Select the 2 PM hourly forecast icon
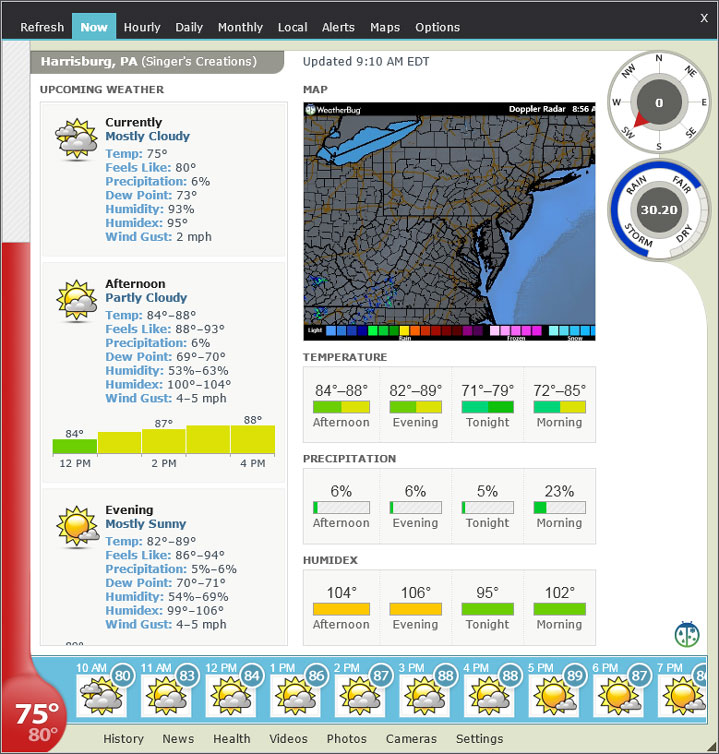The image size is (719, 754). click(x=359, y=695)
